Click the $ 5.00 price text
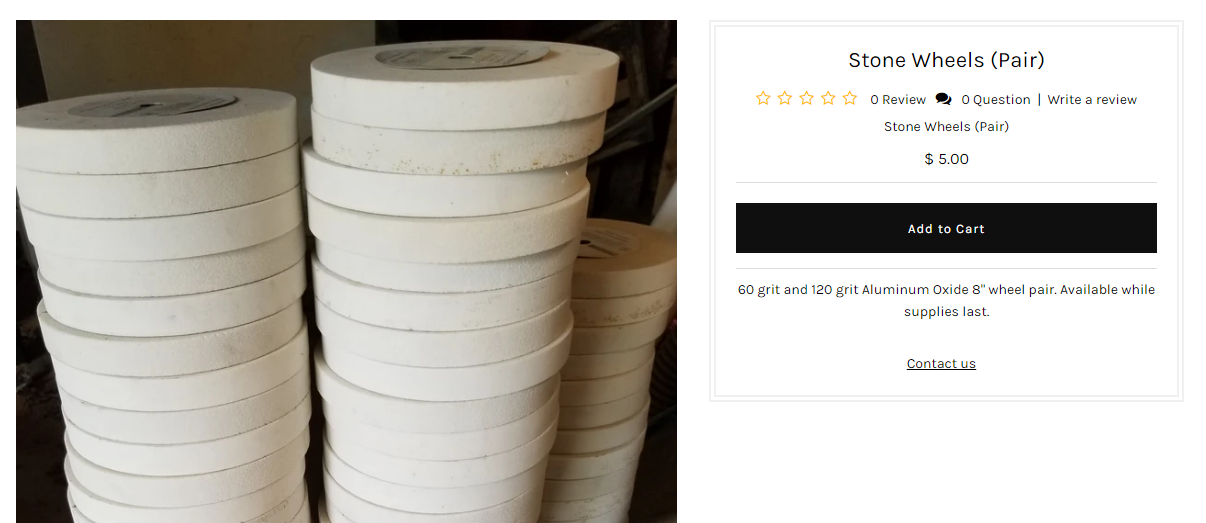 click(946, 159)
